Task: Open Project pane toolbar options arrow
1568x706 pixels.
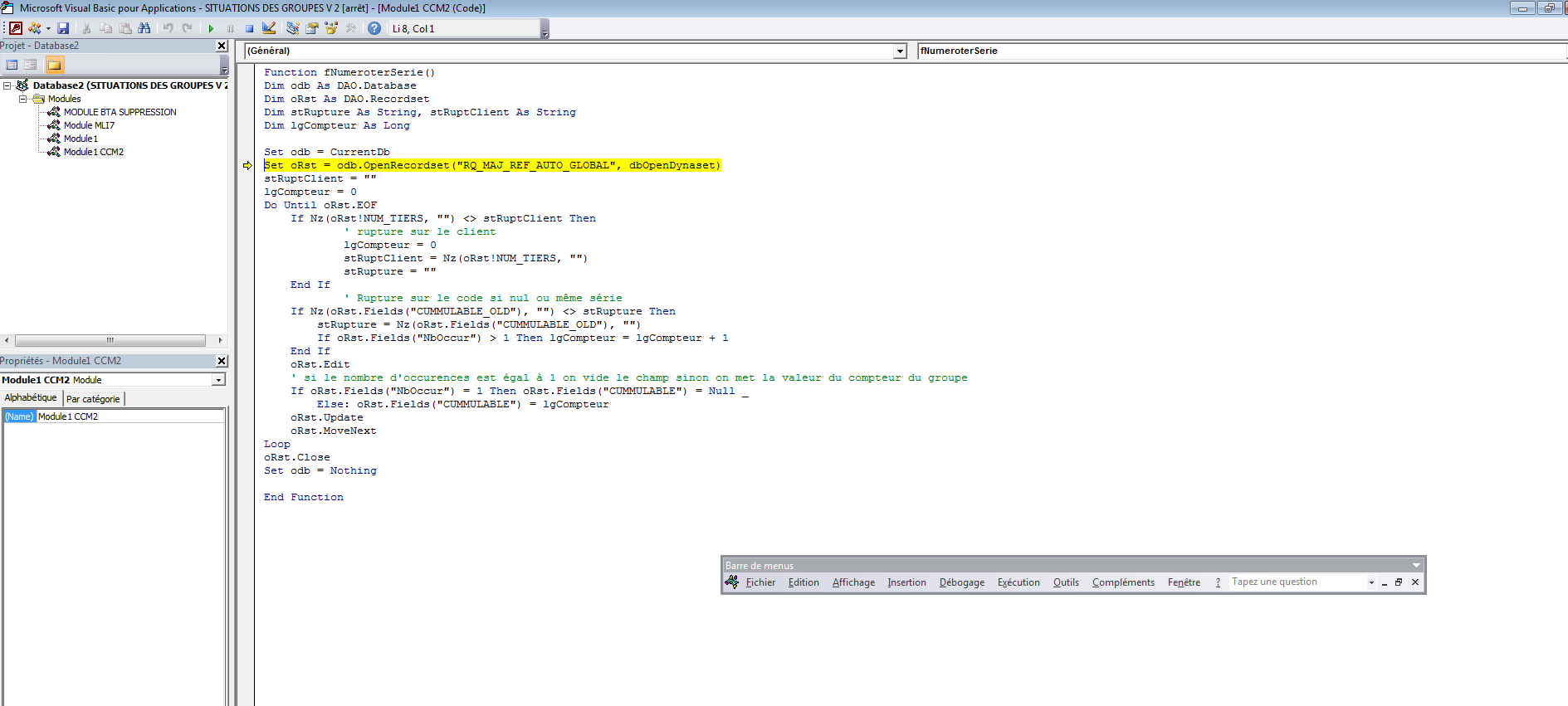Action: click(x=224, y=66)
